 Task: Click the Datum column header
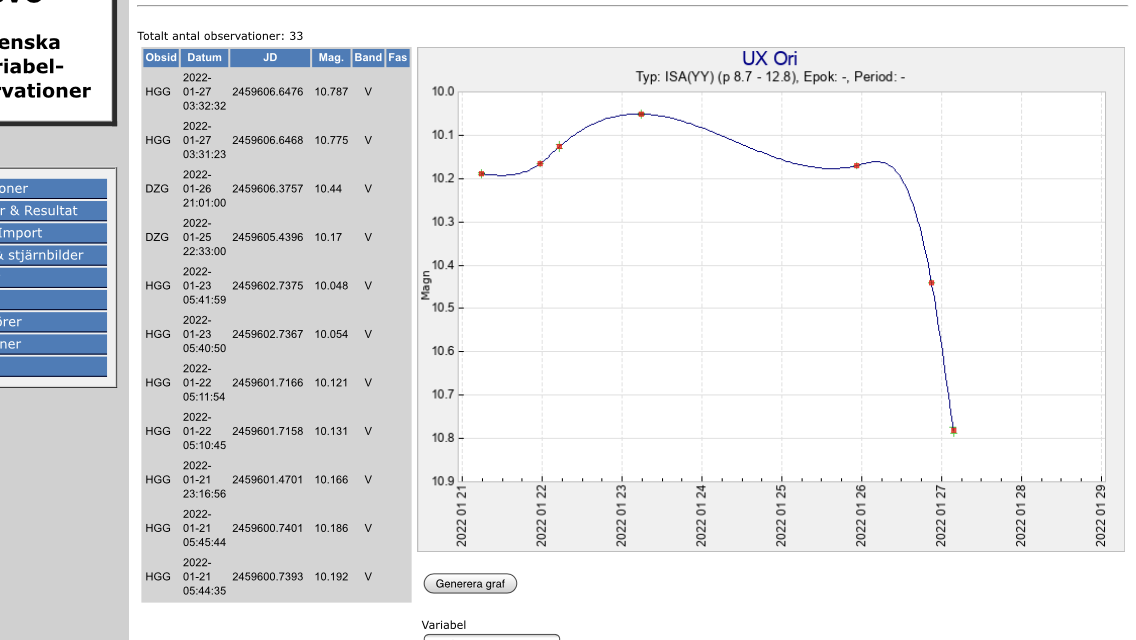coord(204,58)
